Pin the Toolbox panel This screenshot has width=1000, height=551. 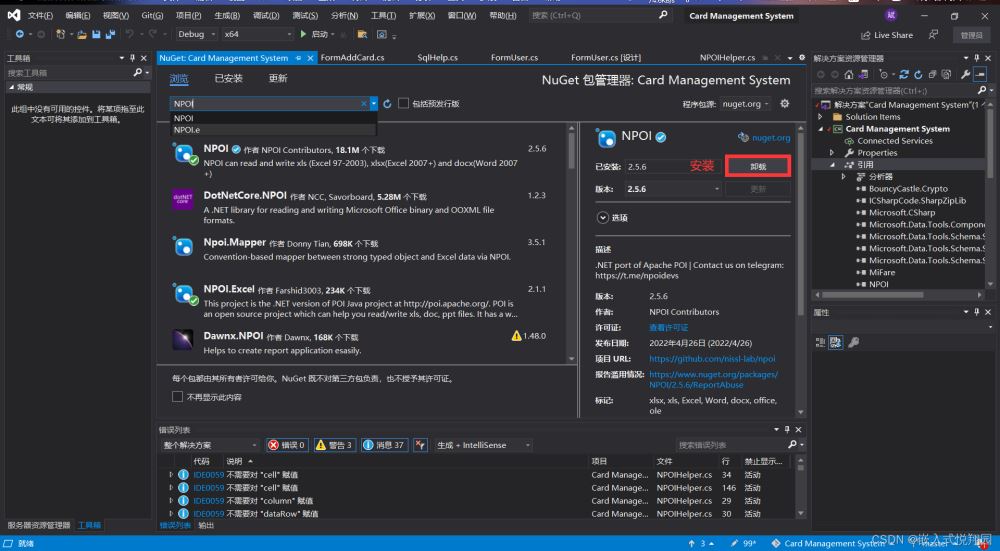133,58
